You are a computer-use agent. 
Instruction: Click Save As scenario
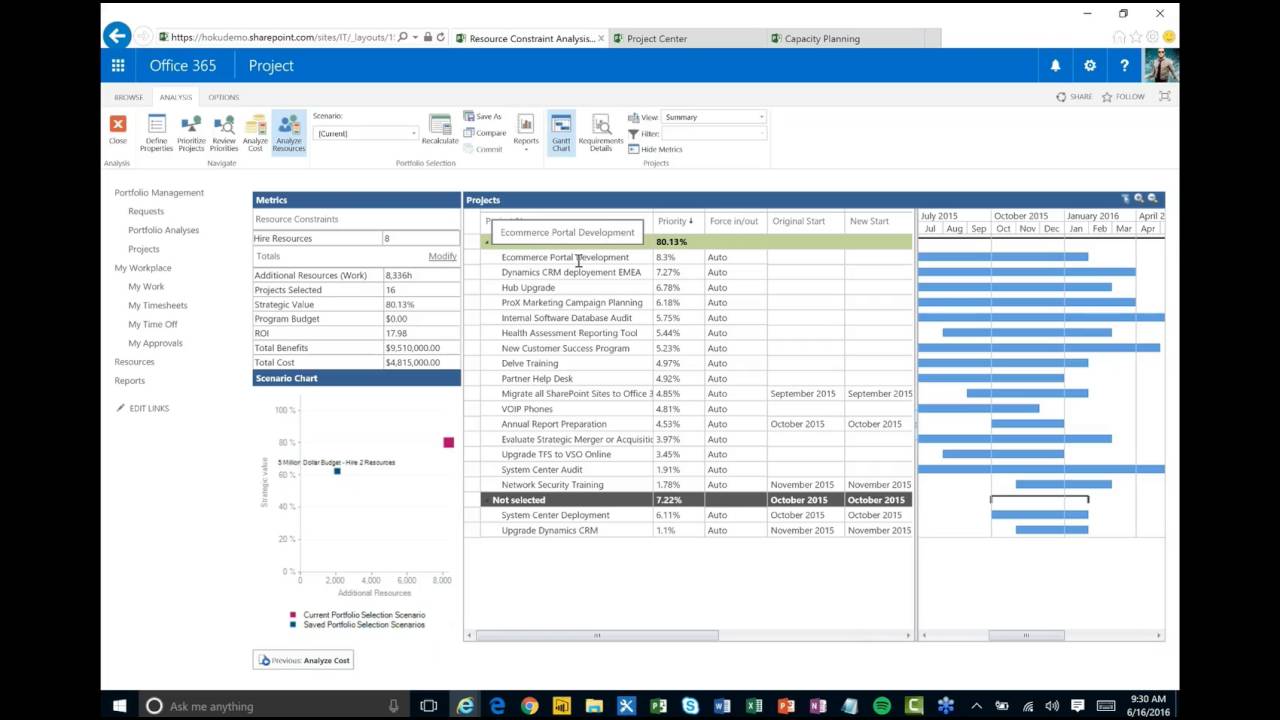[x=483, y=117]
